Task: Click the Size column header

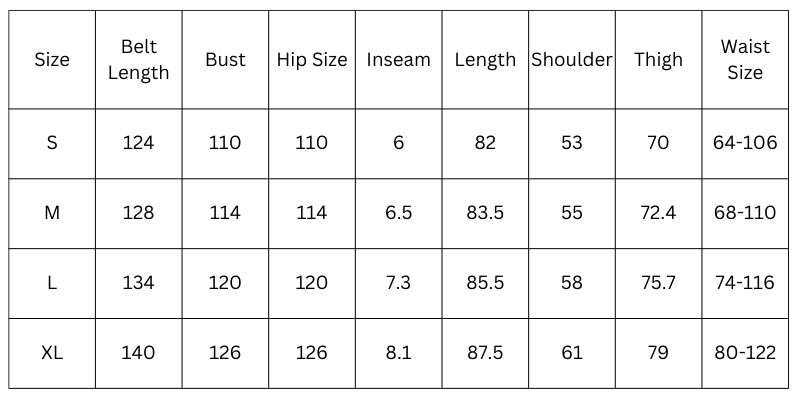Action: pyautogui.click(x=52, y=60)
